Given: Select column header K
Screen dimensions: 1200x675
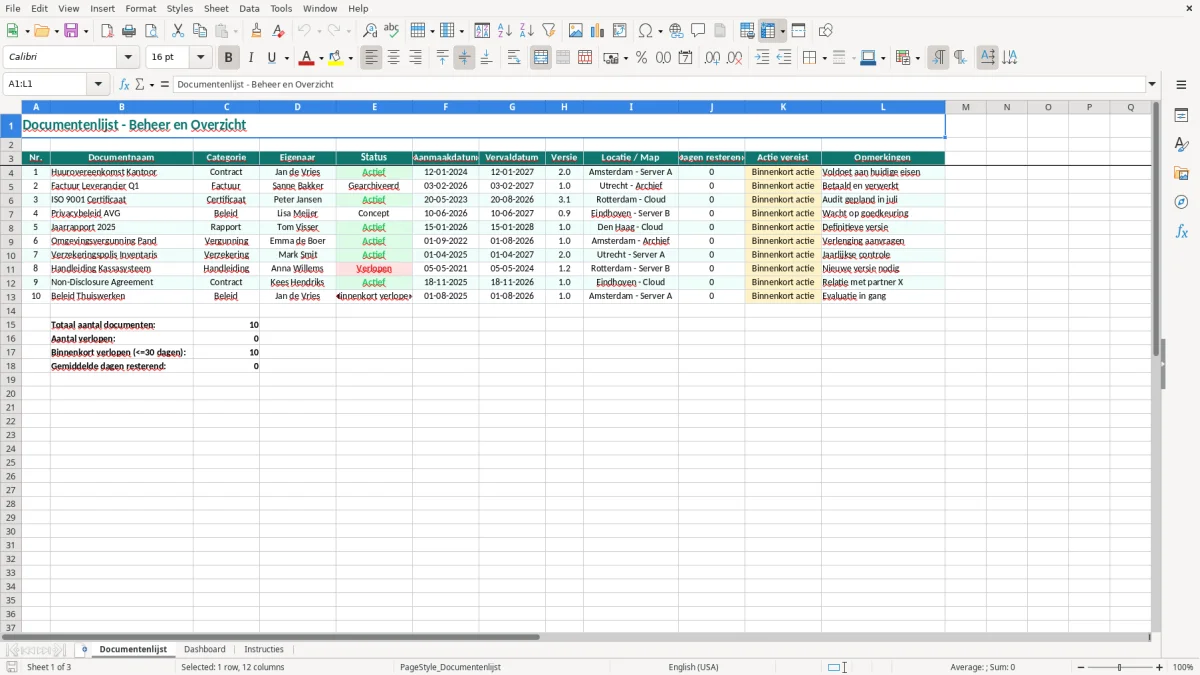Looking at the screenshot, I should [783, 107].
